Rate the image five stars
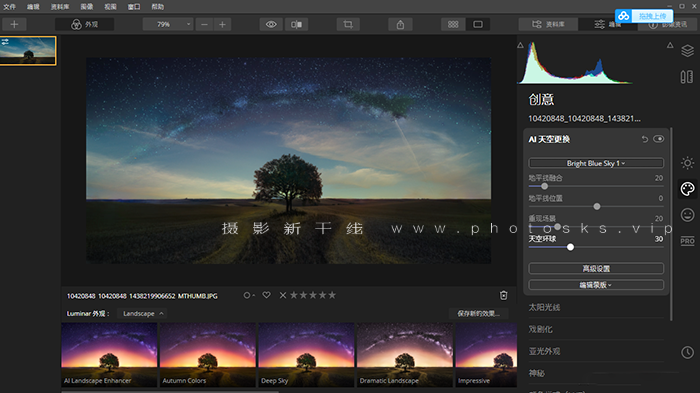The width and height of the screenshot is (700, 393). (332, 295)
